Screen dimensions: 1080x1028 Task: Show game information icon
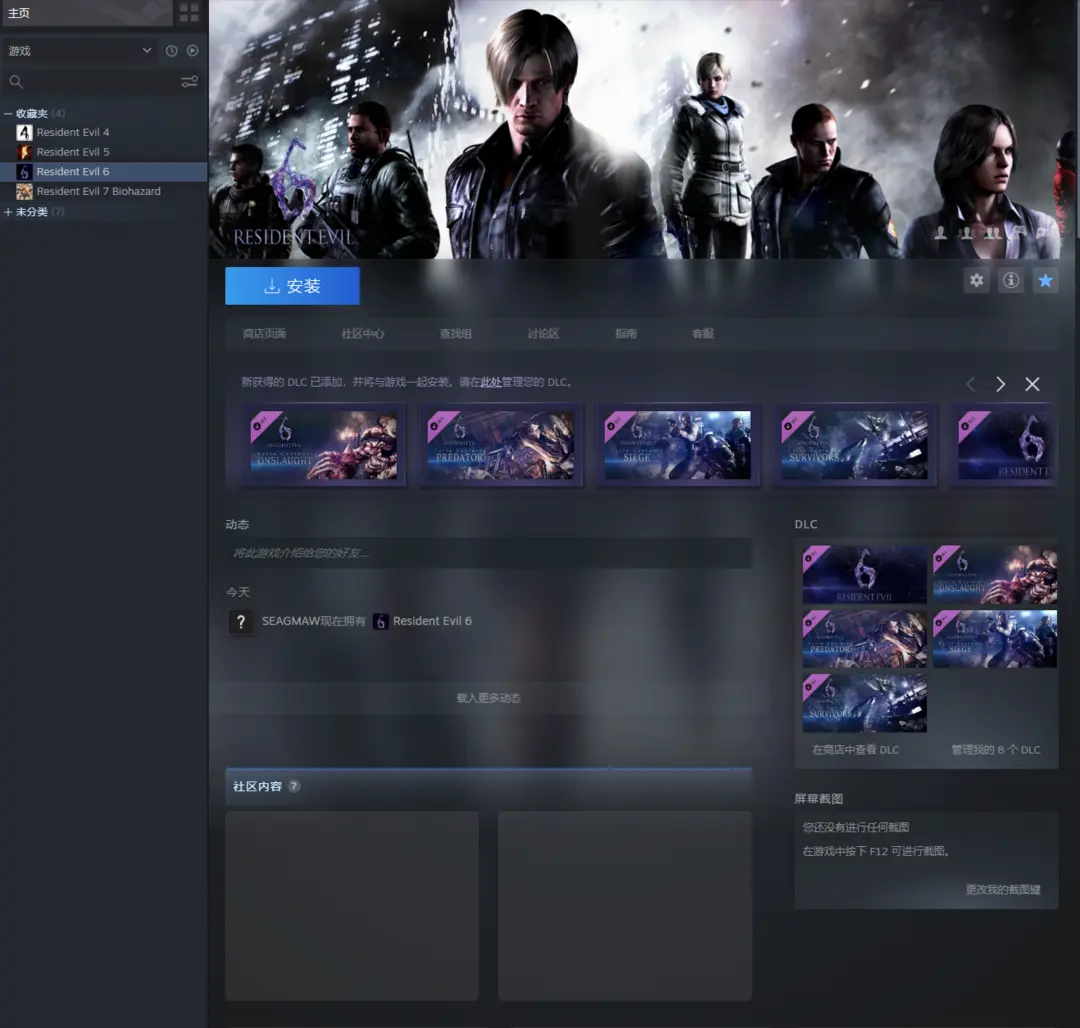pos(1011,280)
